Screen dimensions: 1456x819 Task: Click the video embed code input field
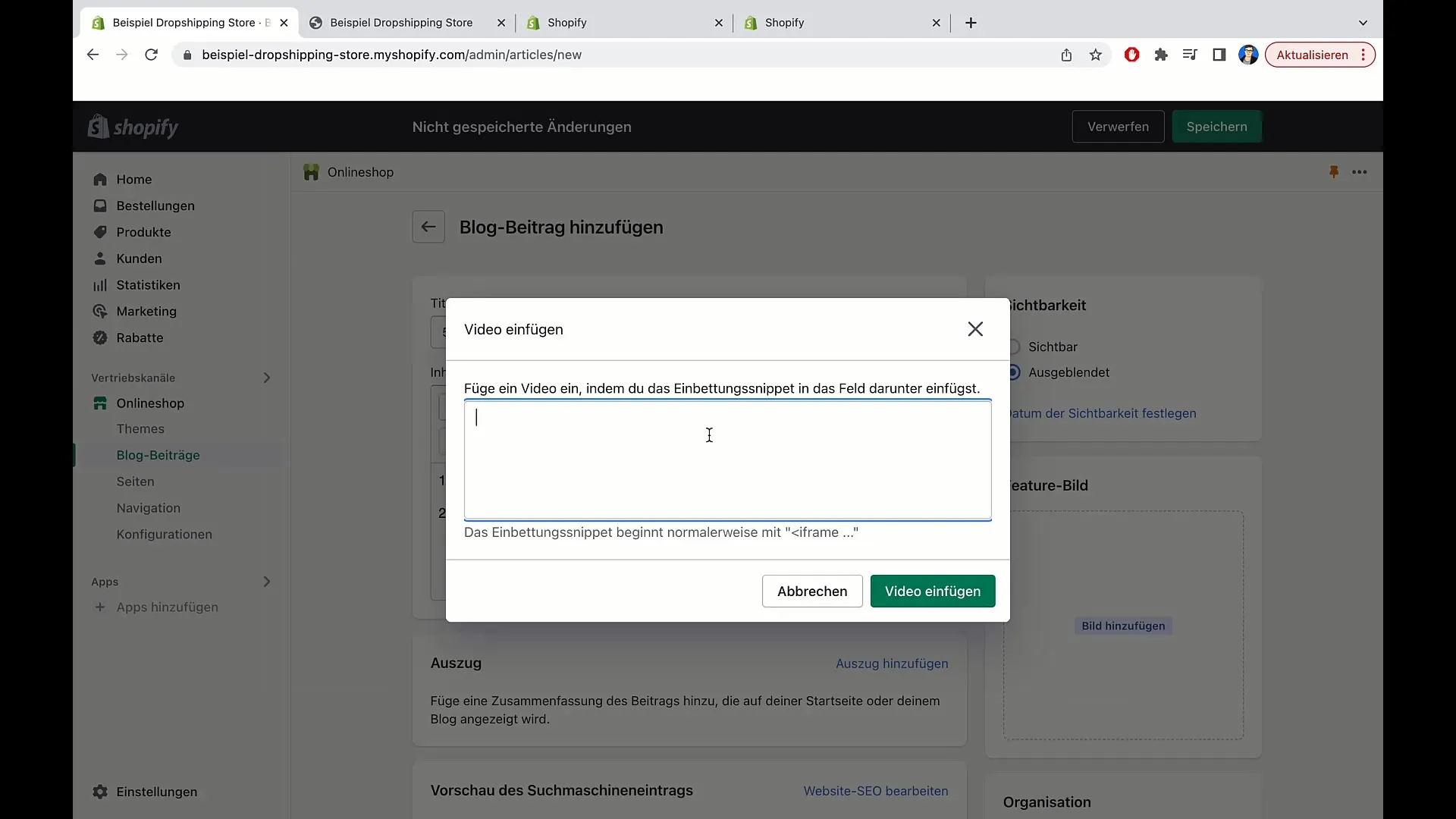tap(727, 460)
